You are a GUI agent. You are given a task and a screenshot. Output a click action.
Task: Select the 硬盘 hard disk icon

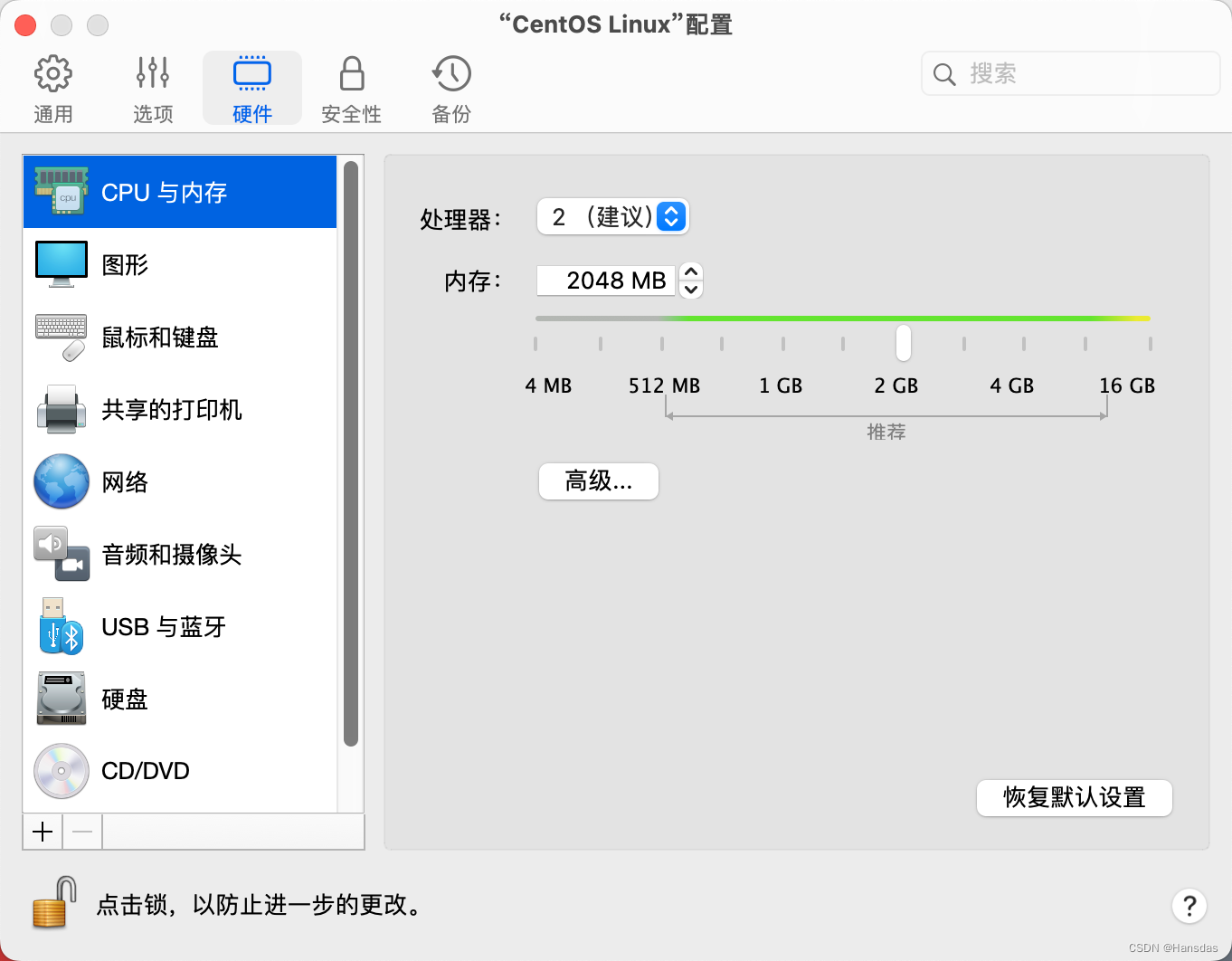point(62,698)
